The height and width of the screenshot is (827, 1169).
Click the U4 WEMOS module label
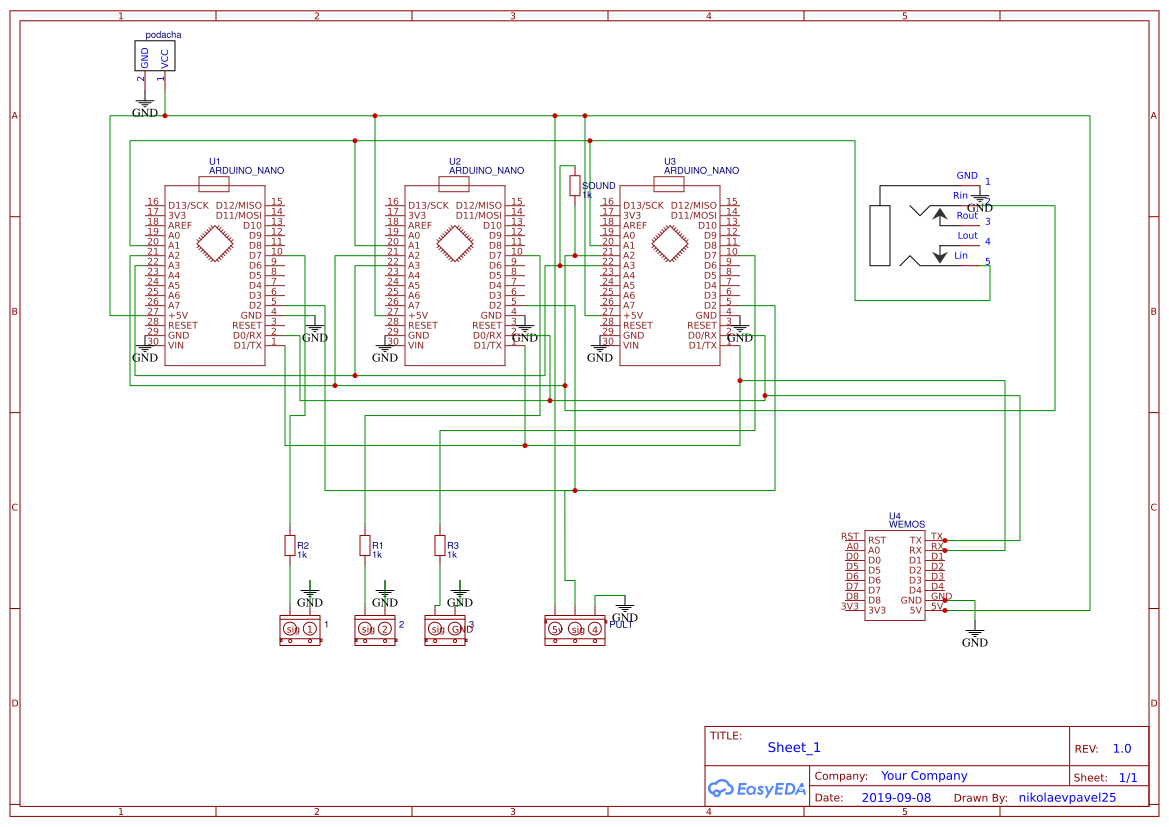pyautogui.click(x=907, y=521)
